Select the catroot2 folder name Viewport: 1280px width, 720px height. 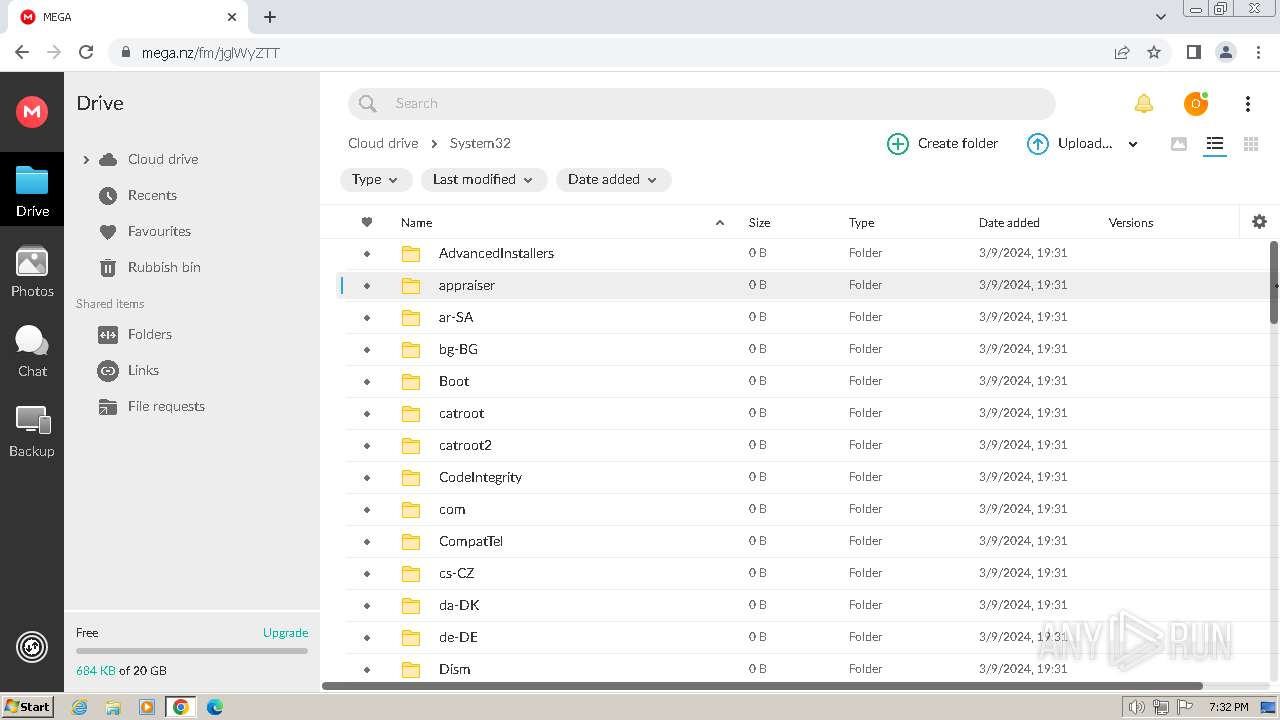pos(465,445)
